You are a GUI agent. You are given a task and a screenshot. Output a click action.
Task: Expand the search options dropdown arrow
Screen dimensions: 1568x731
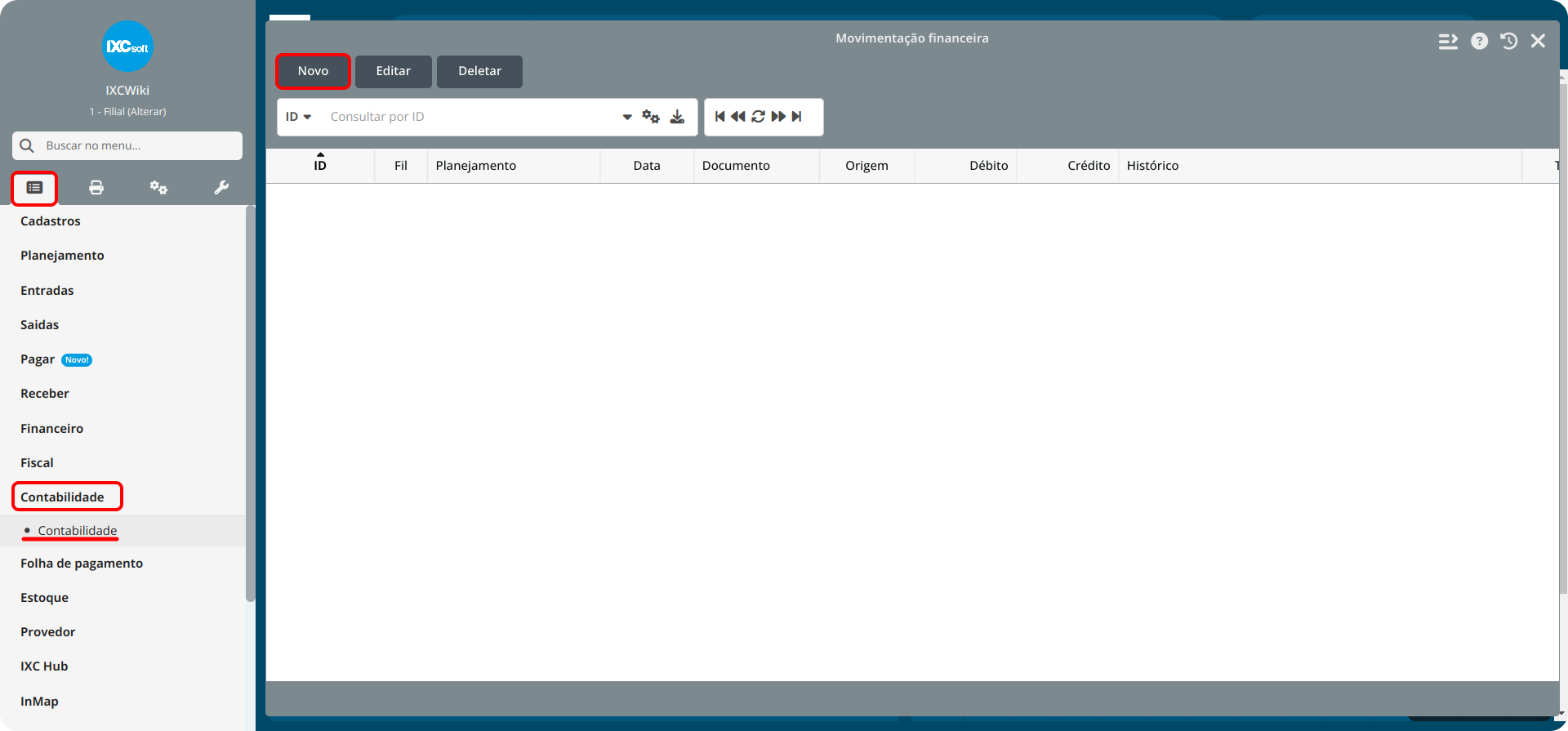(627, 117)
